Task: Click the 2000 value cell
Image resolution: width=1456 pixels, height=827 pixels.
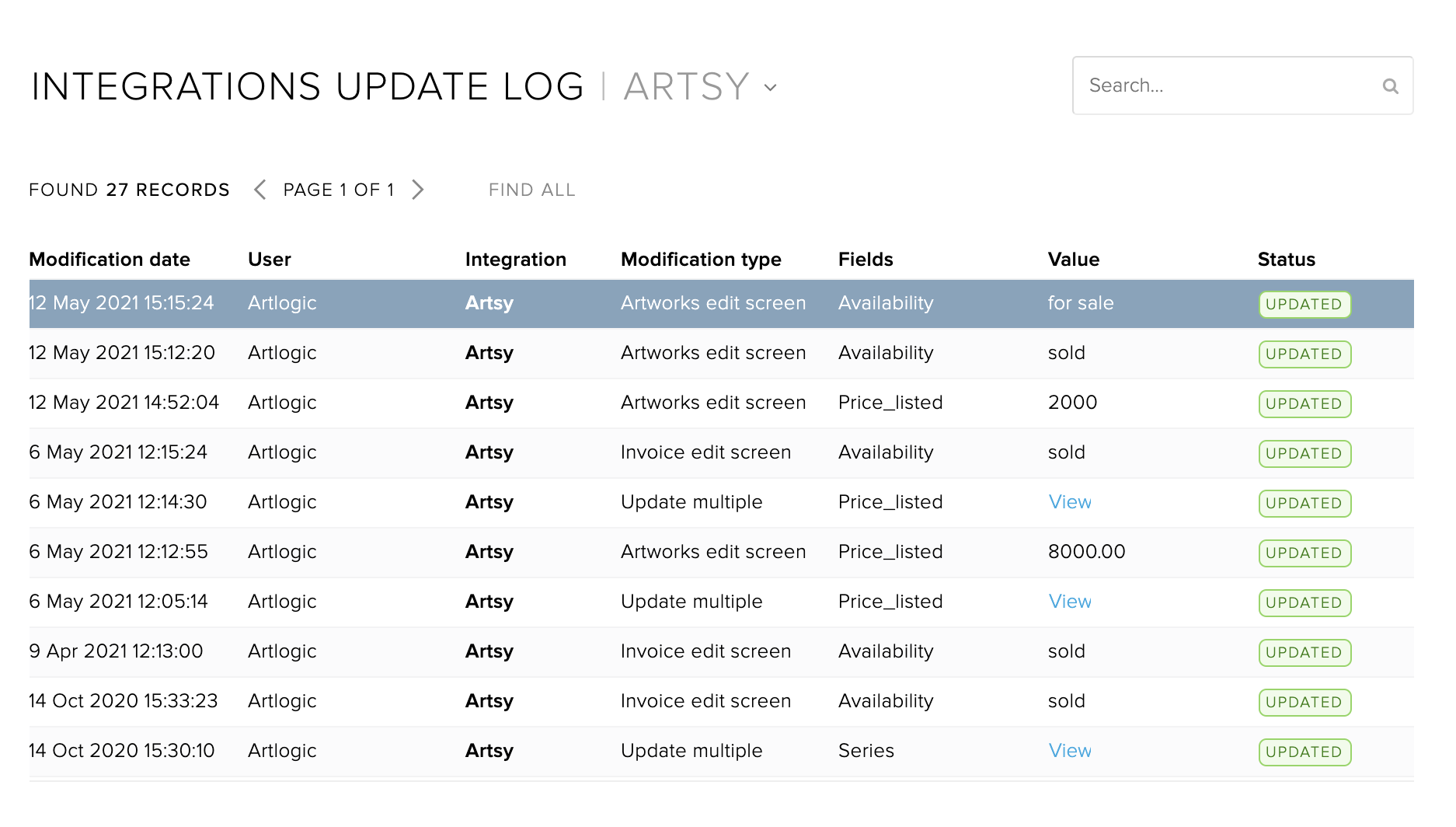Action: [x=1072, y=403]
